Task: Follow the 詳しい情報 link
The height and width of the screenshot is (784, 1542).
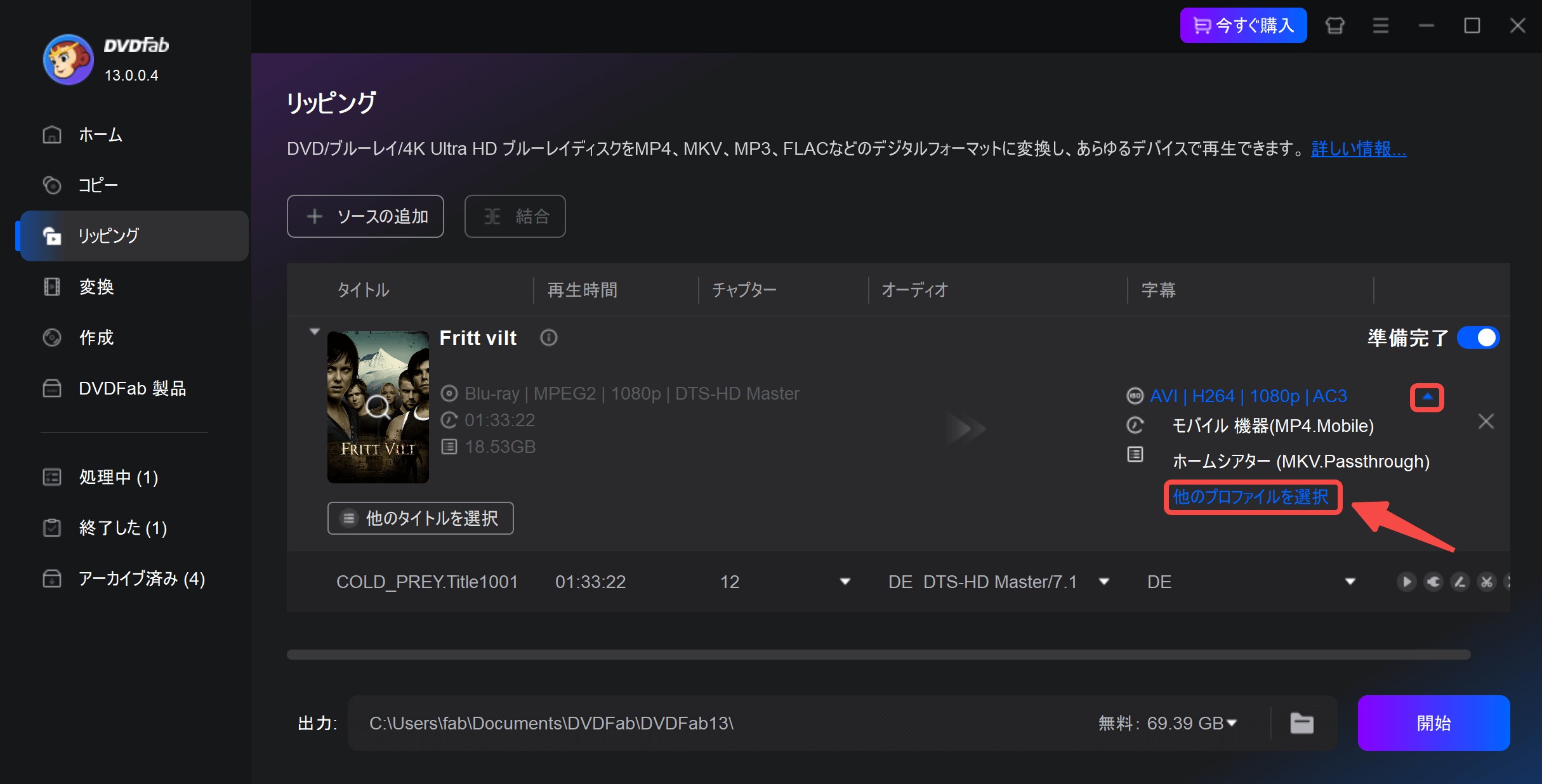Action: tap(1359, 148)
